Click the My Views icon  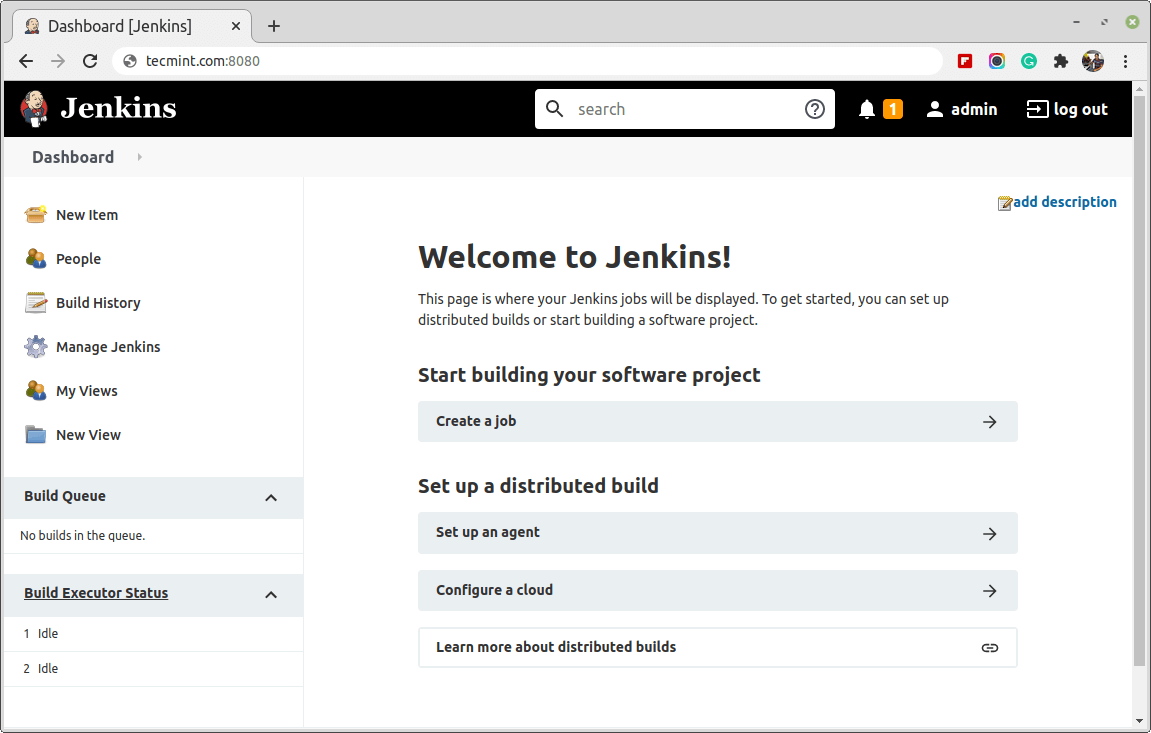click(x=35, y=390)
